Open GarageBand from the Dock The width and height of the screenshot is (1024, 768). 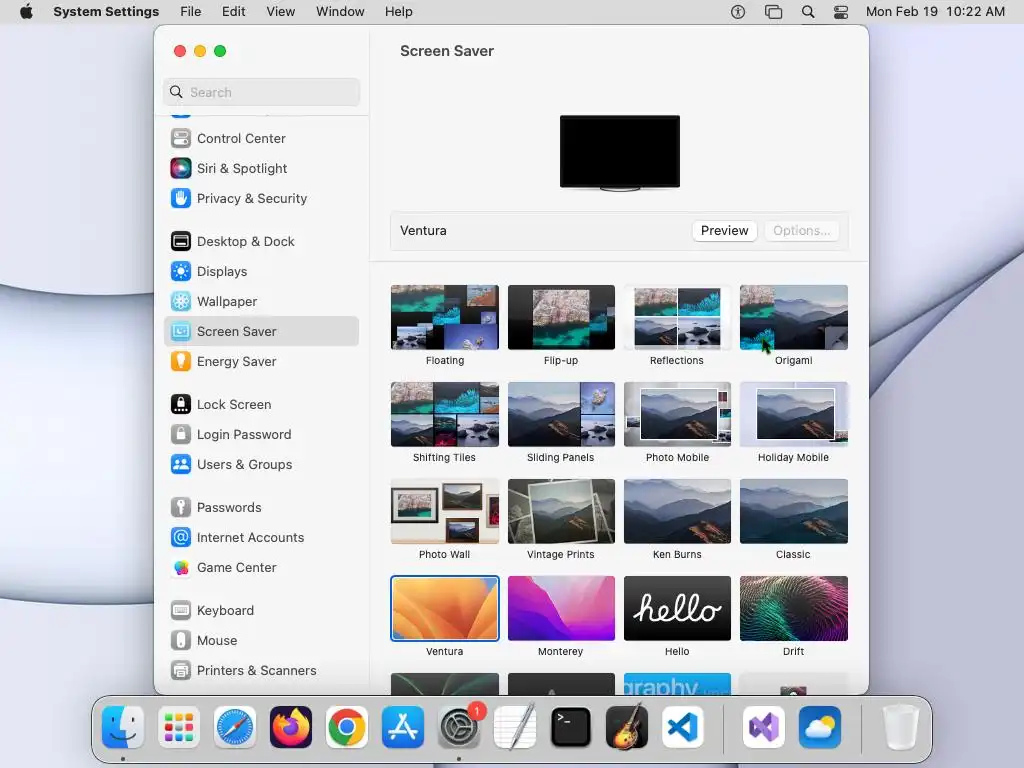(627, 728)
